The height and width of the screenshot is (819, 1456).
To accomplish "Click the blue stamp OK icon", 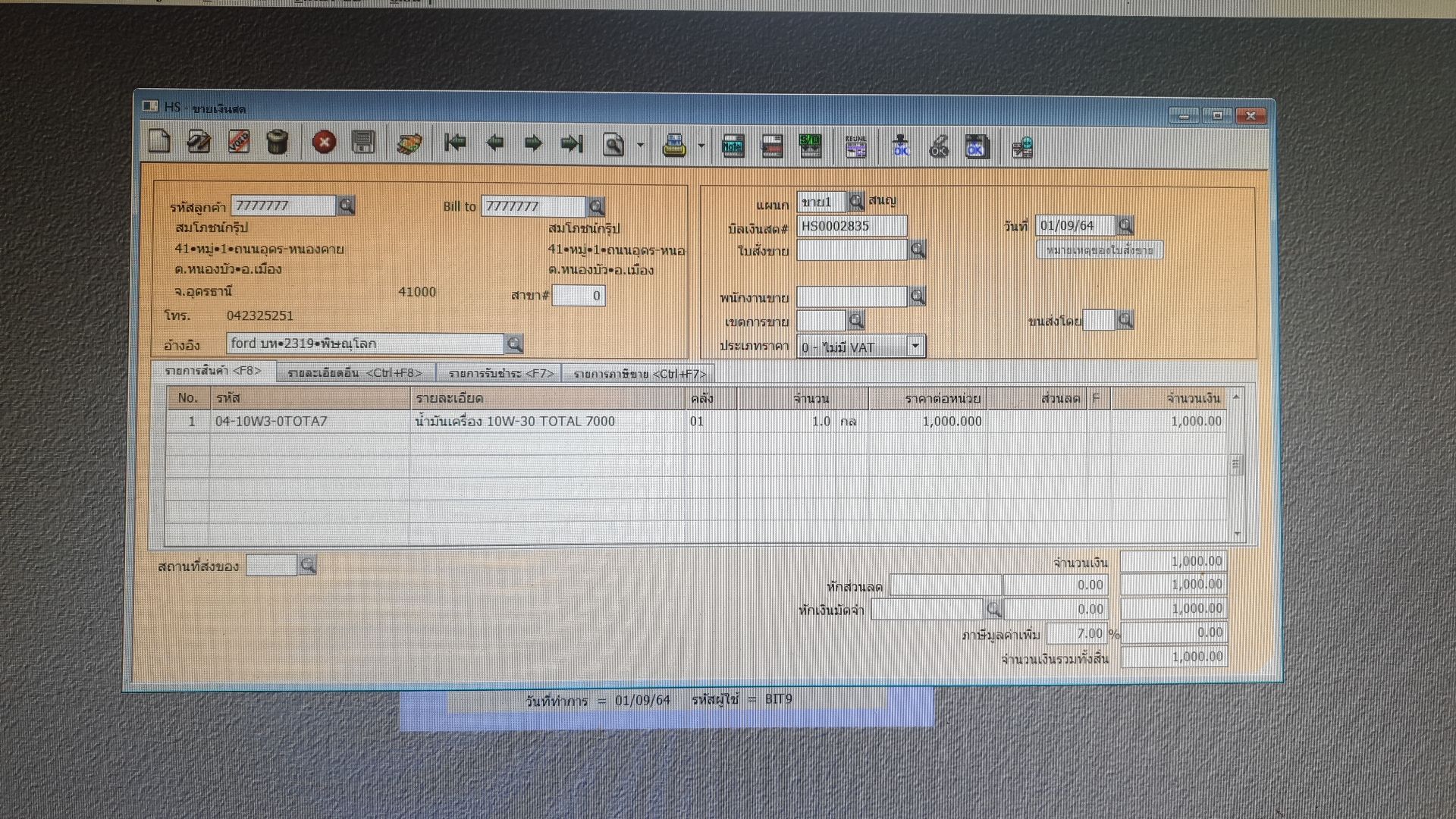I will pyautogui.click(x=901, y=146).
